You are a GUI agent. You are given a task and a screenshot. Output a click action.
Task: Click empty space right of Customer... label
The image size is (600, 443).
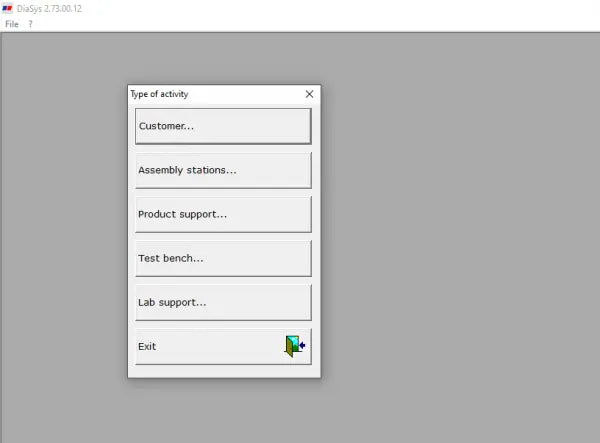coord(253,126)
